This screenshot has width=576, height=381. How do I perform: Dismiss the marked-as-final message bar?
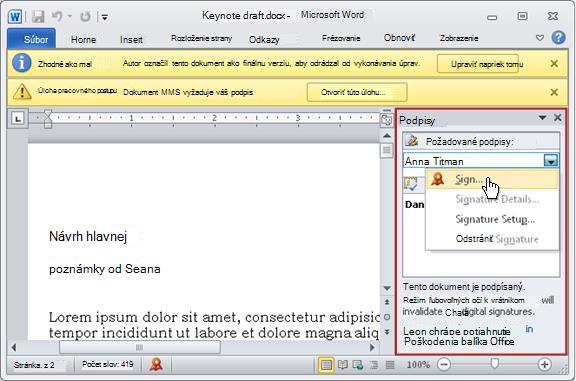[x=554, y=64]
